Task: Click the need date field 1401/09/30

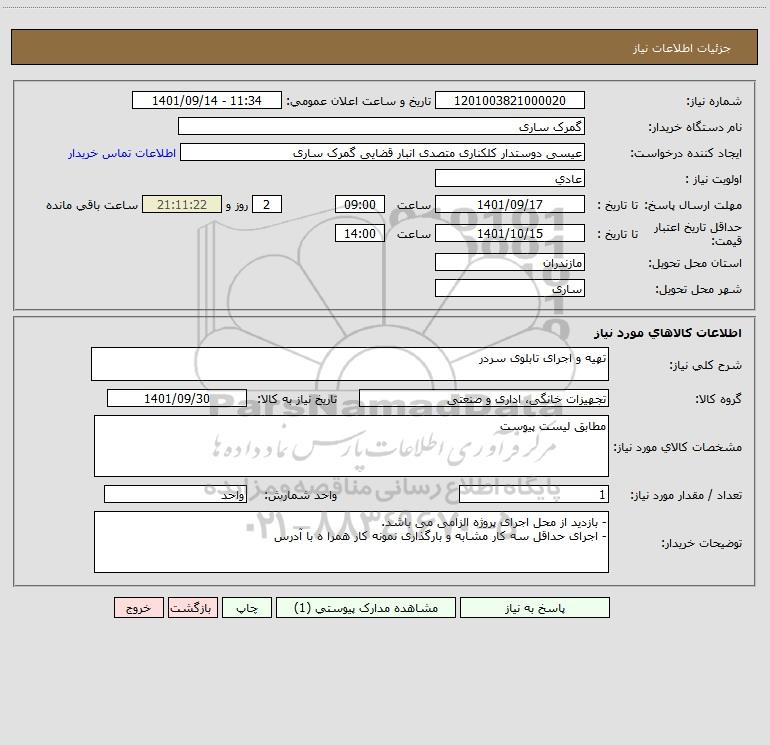Action: click(x=177, y=399)
